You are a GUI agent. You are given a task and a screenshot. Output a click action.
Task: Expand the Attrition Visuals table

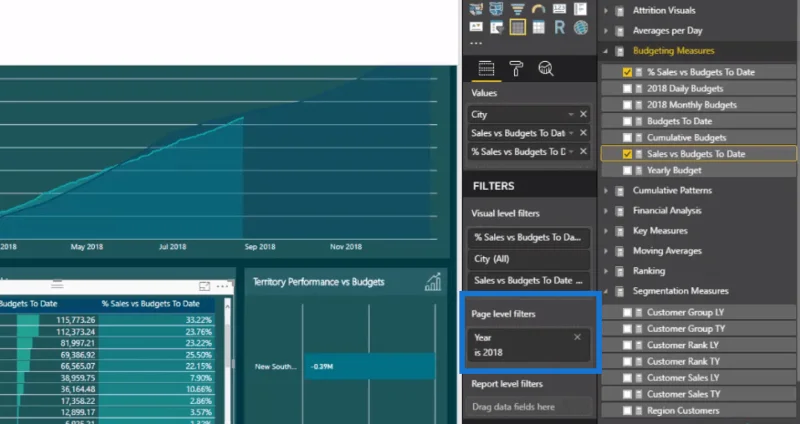606,11
